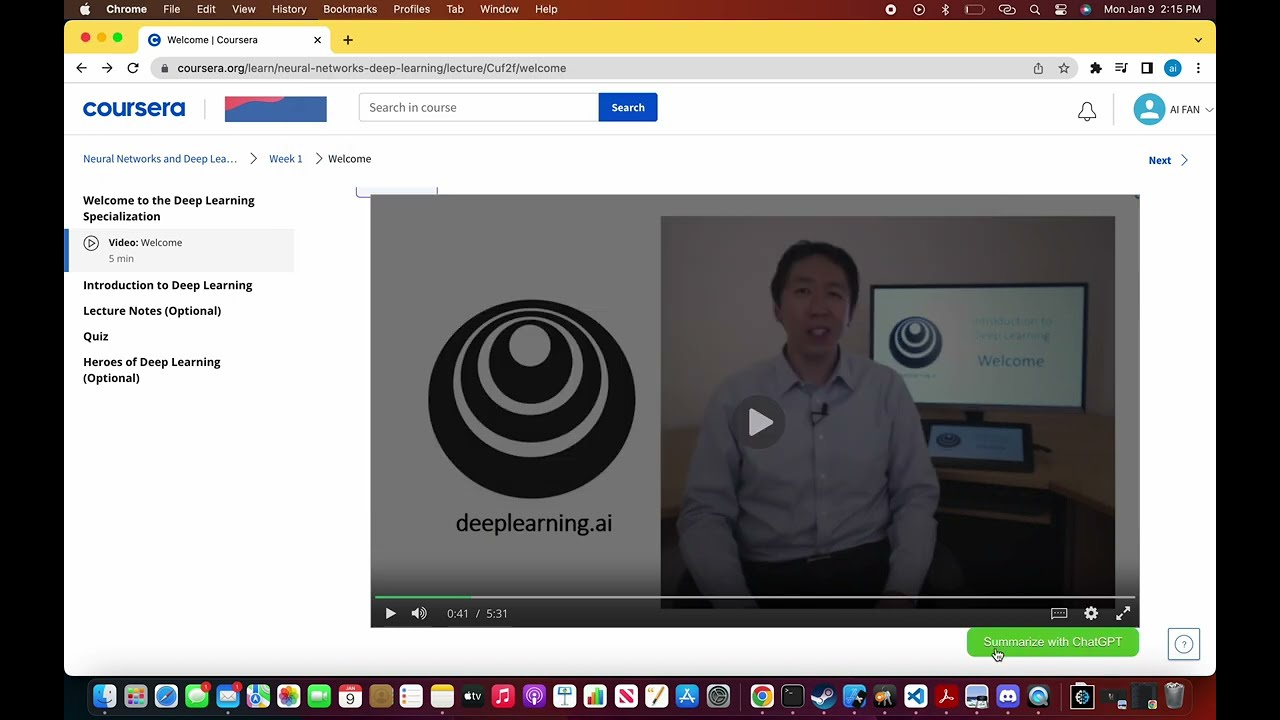Viewport: 1280px width, 720px height.
Task: Click the course partner logo banner
Action: [x=276, y=109]
